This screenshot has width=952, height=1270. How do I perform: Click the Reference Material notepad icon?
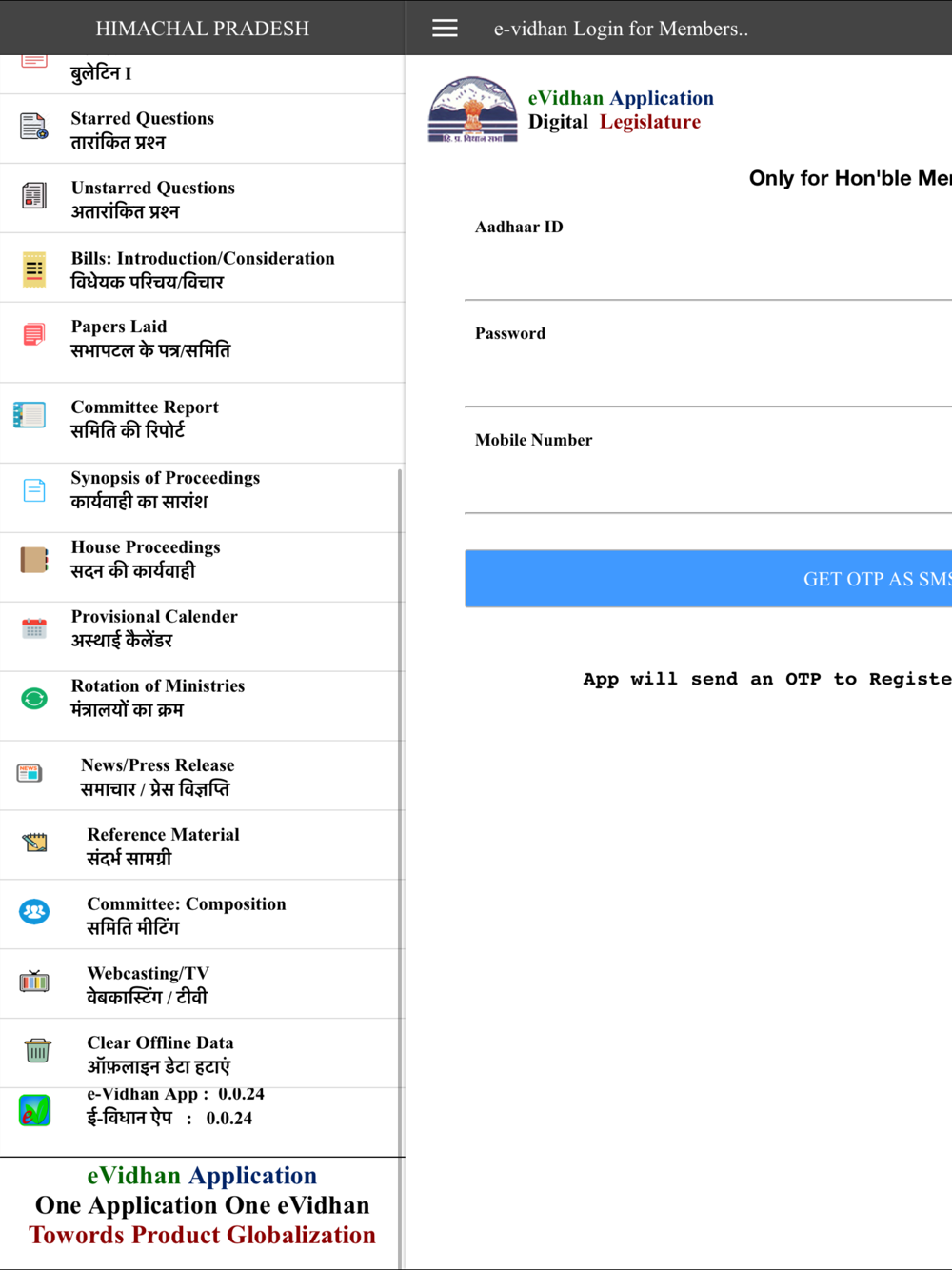pyautogui.click(x=36, y=843)
